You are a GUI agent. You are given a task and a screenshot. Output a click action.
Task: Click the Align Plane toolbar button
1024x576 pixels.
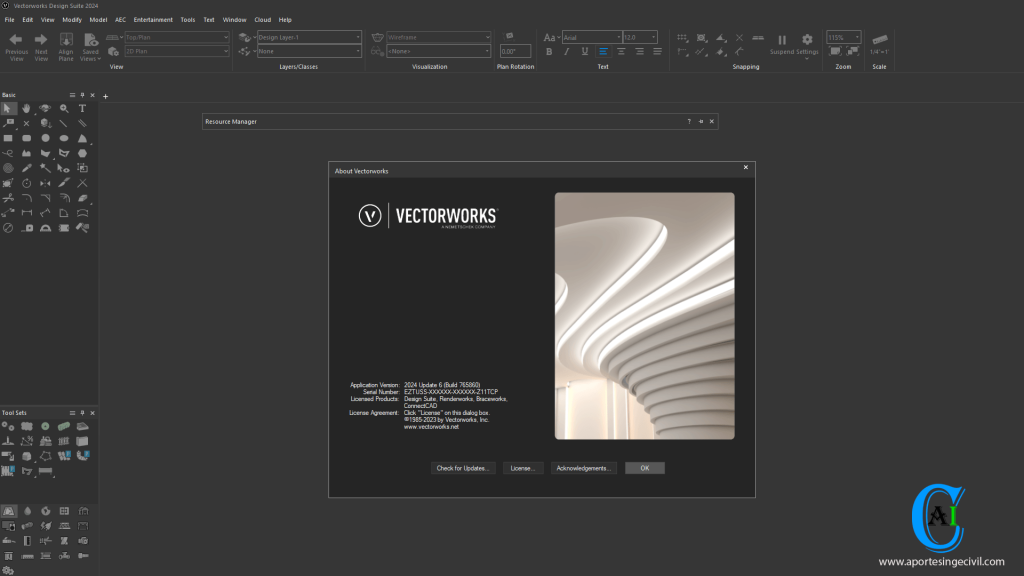click(x=66, y=48)
